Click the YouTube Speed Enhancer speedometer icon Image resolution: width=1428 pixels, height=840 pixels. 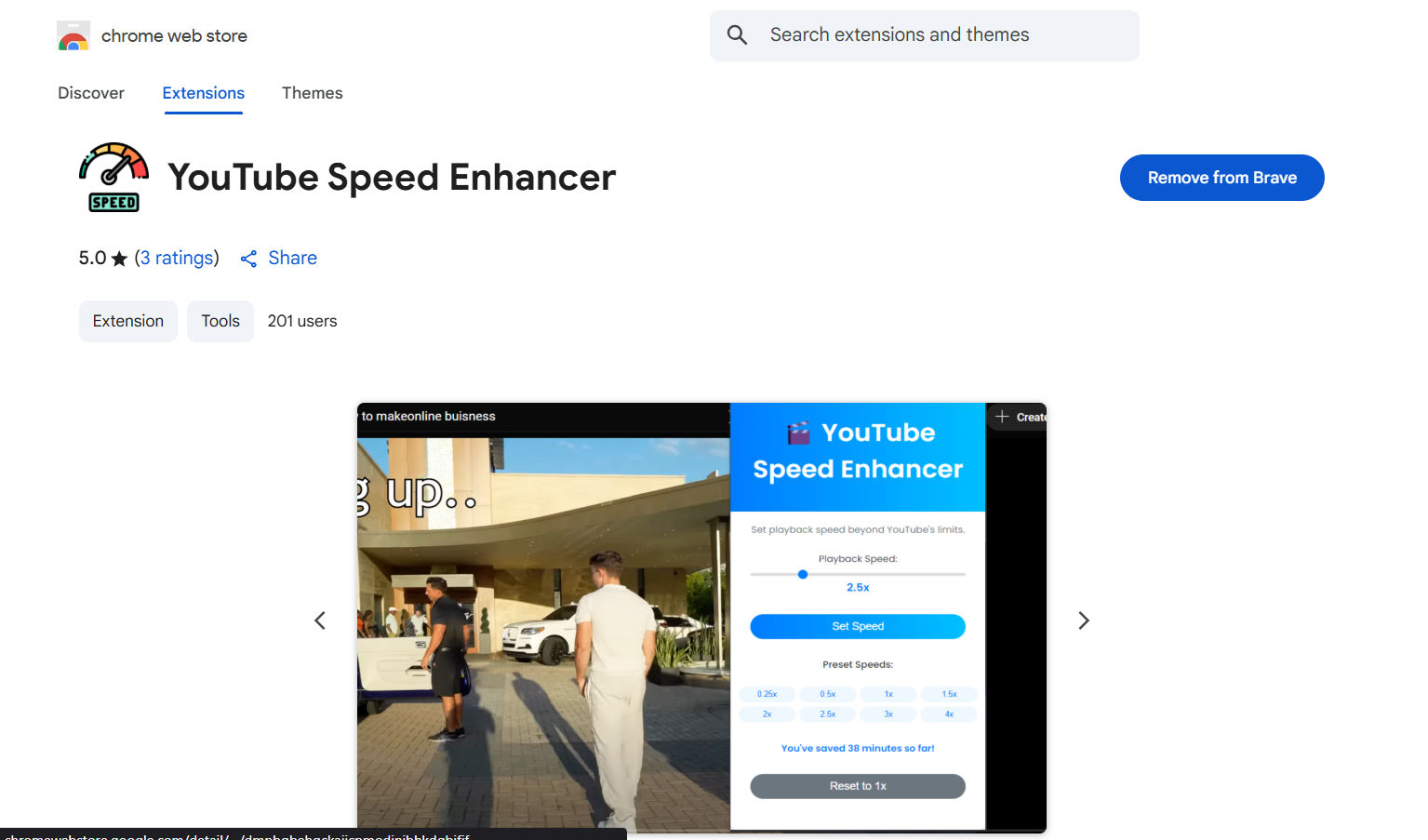(x=113, y=177)
